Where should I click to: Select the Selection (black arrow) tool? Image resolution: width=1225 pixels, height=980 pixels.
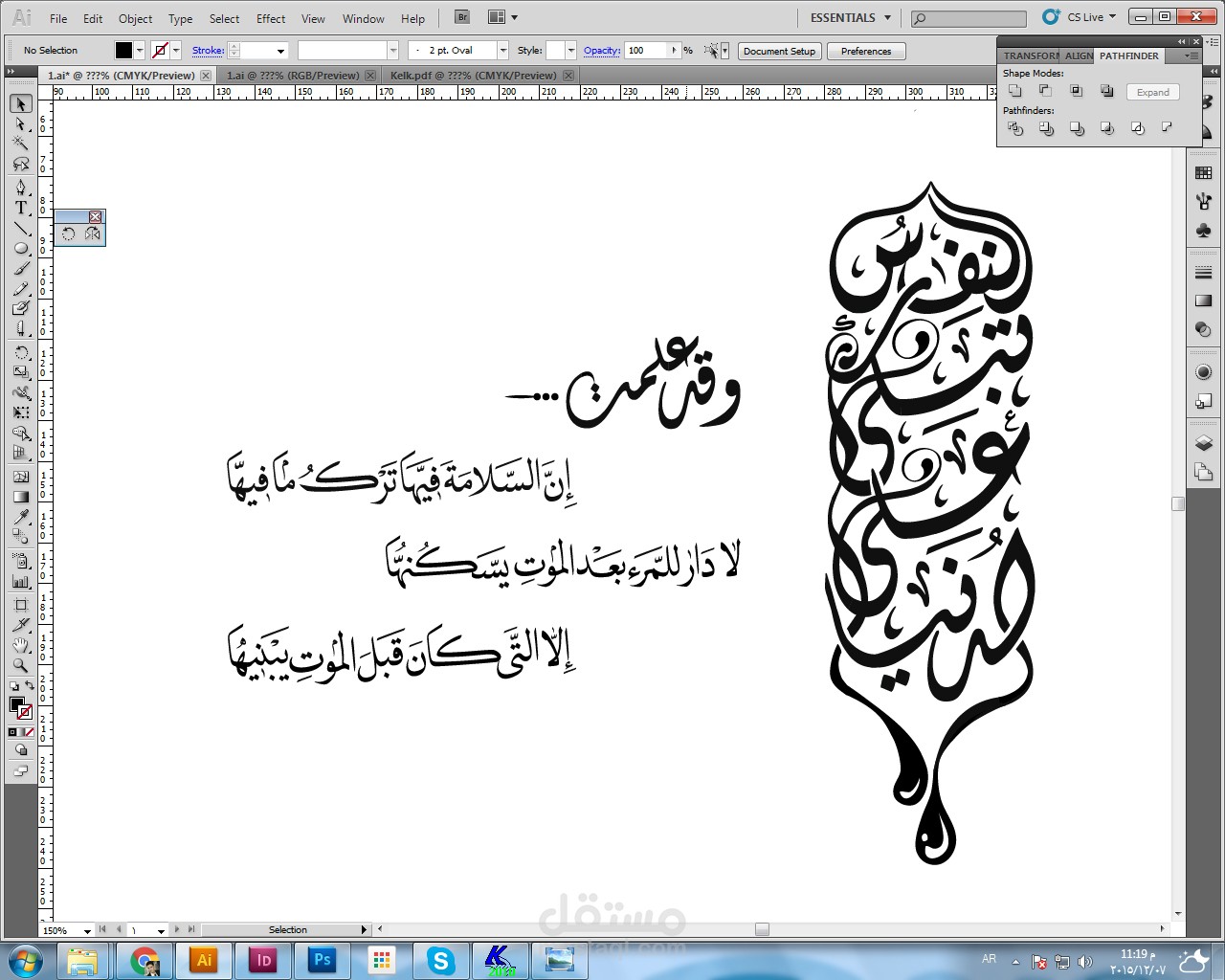pyautogui.click(x=20, y=103)
